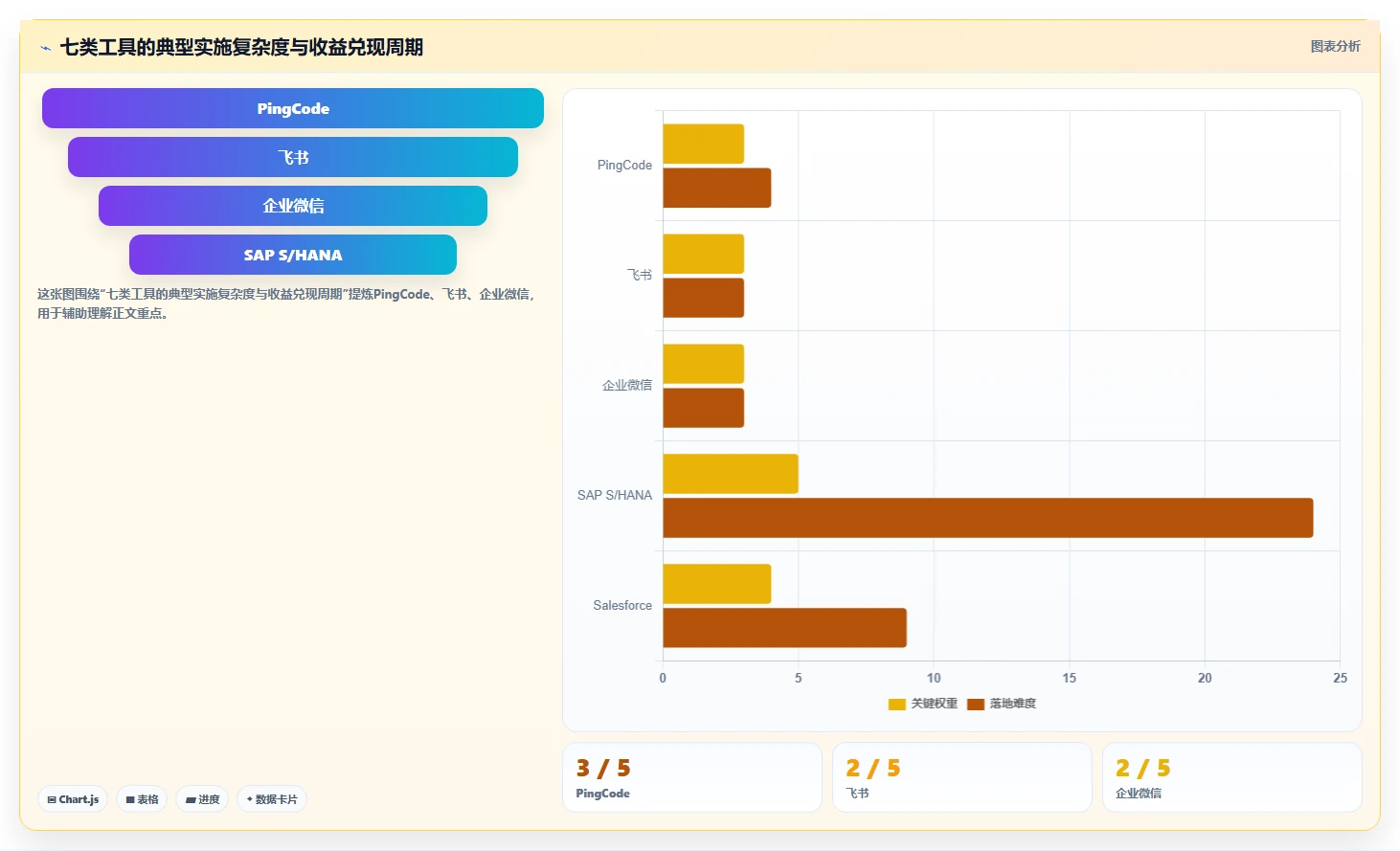Click the Chart.js tag chip
1400x851 pixels.
pos(73,799)
